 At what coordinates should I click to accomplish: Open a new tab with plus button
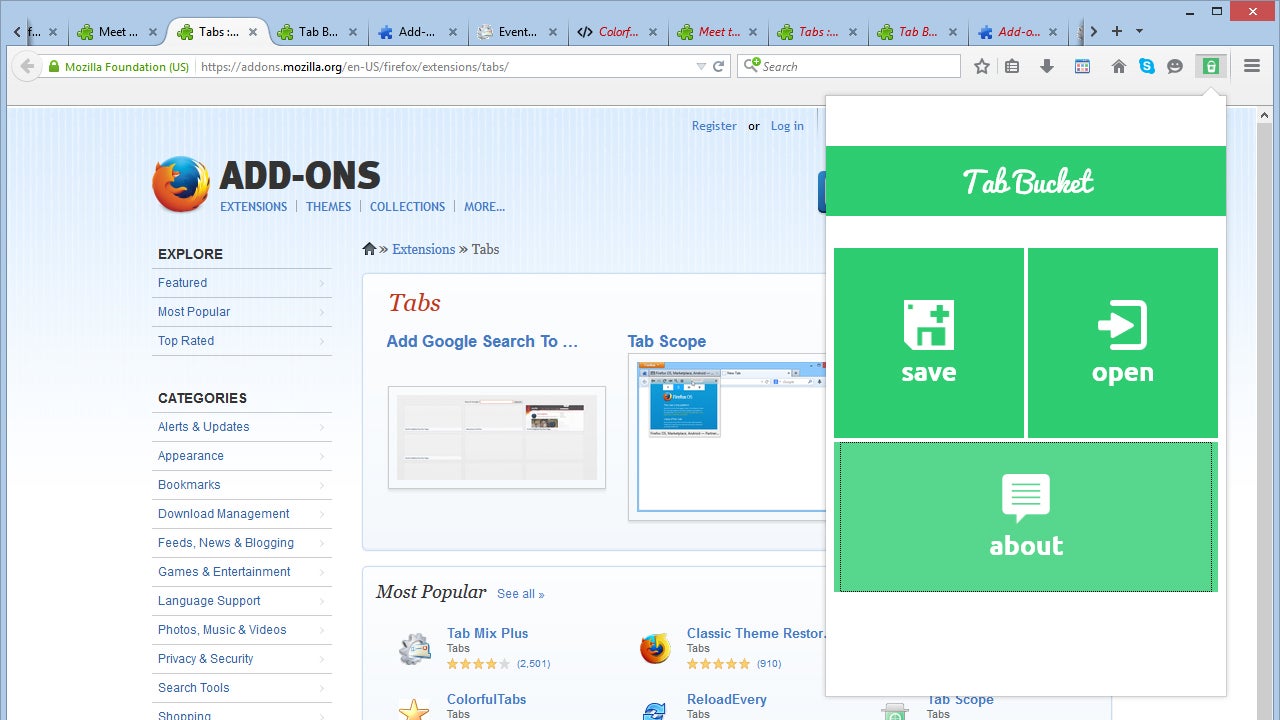click(1117, 32)
